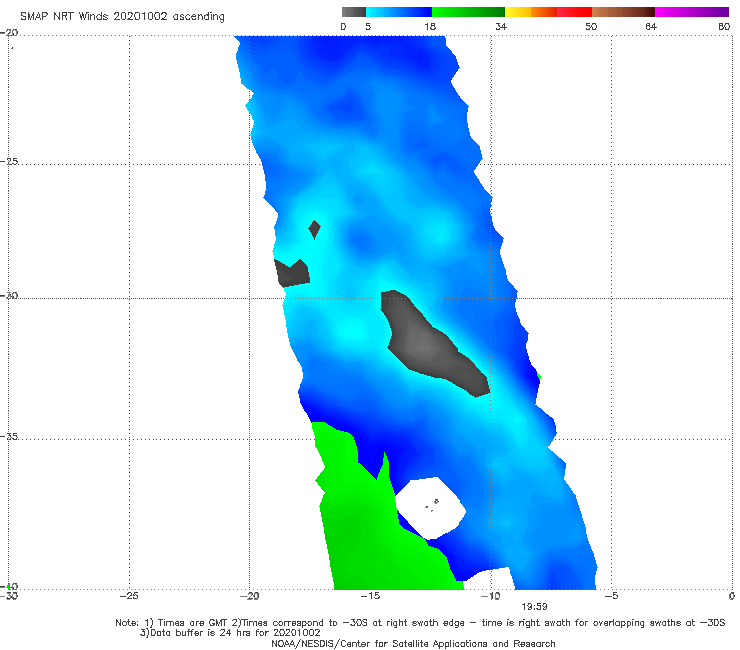Click the longitude axis label "-10"
The width and height of the screenshot is (740, 650).
[490, 596]
